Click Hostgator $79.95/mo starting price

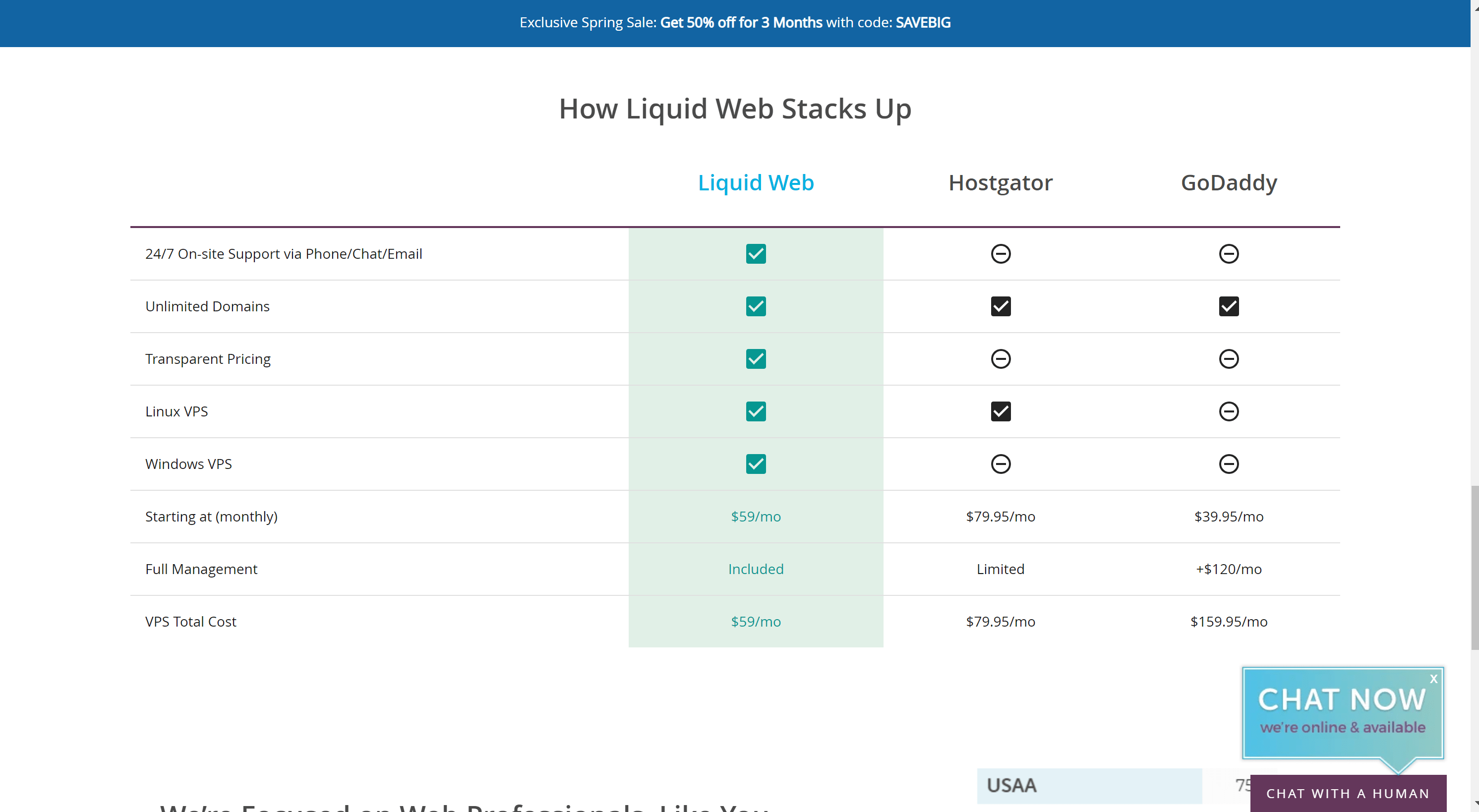click(1000, 517)
